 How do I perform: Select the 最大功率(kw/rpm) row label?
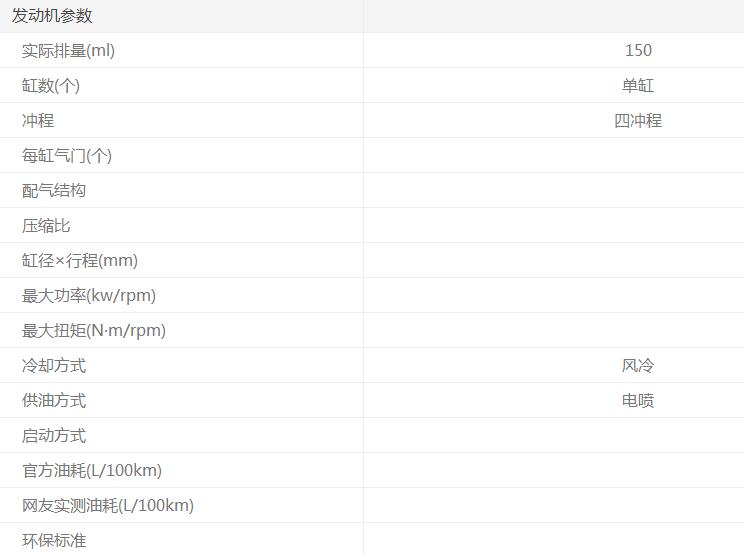click(x=89, y=296)
